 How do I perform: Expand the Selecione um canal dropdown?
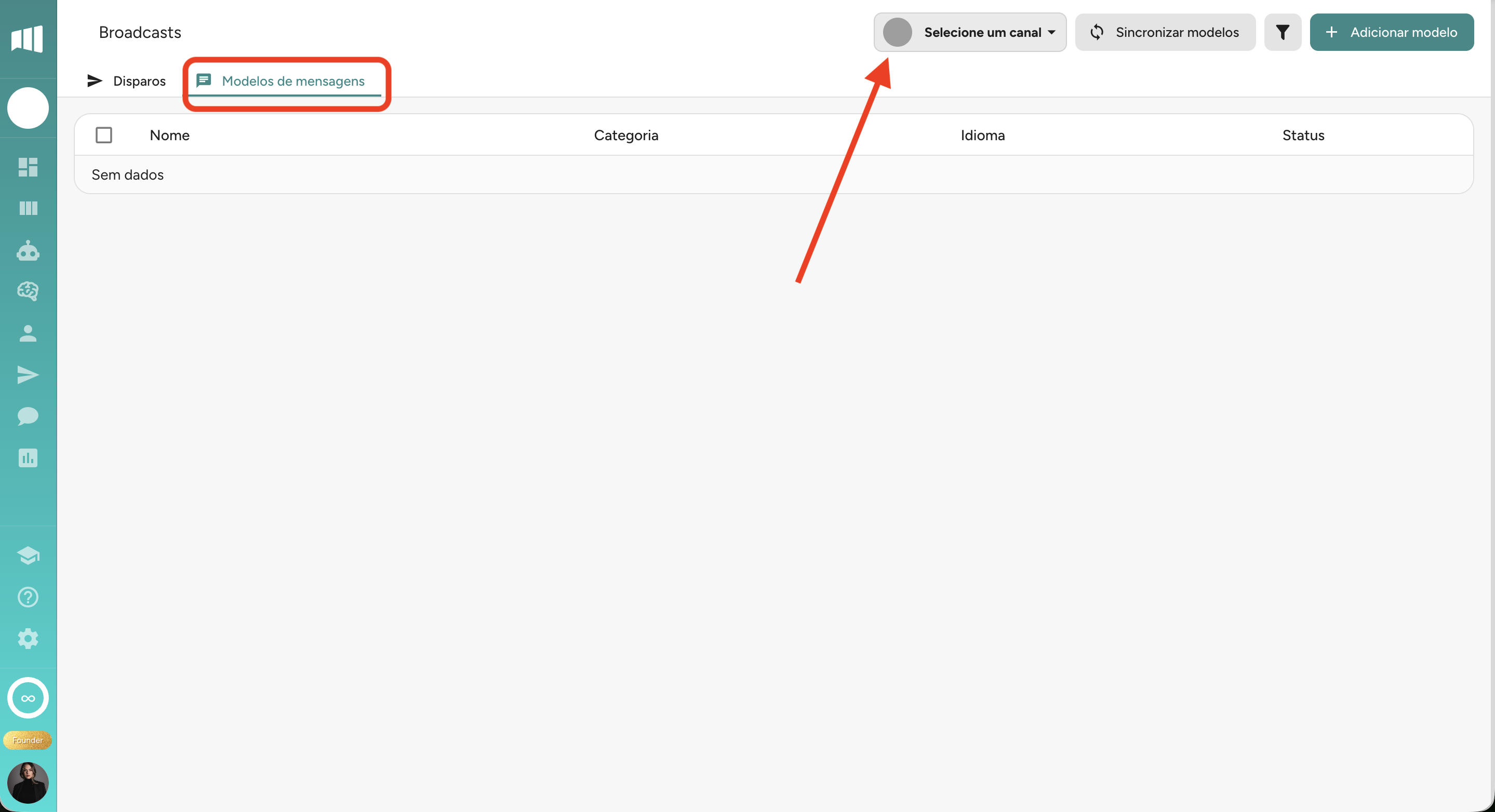coord(970,33)
